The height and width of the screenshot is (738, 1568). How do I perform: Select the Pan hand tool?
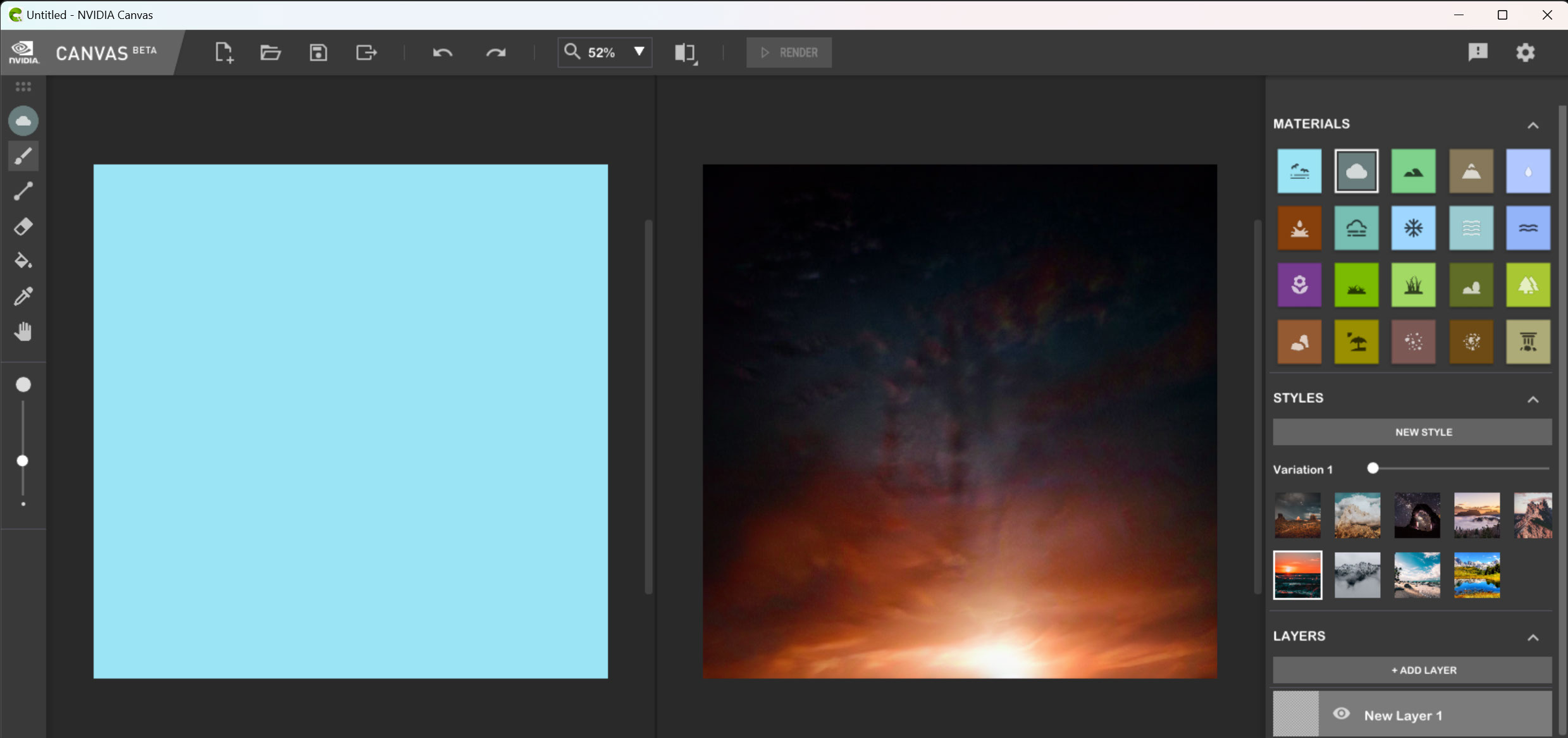click(23, 331)
